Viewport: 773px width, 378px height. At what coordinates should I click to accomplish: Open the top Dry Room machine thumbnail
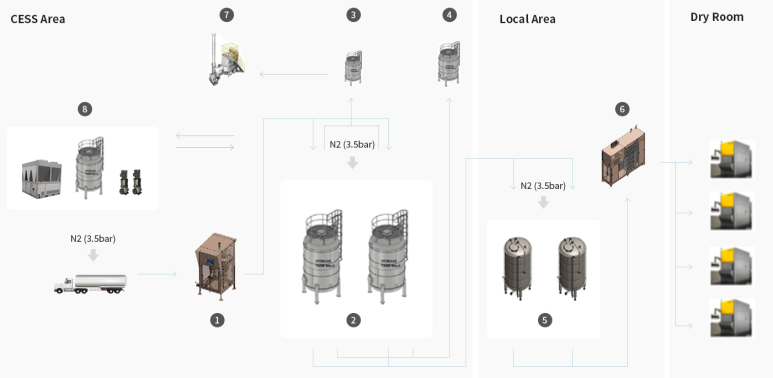coord(732,159)
